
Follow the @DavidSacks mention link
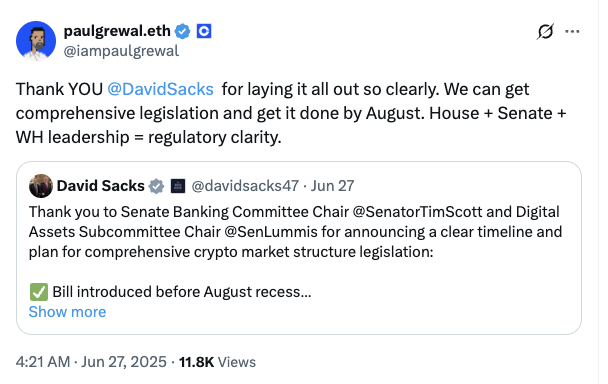point(161,89)
